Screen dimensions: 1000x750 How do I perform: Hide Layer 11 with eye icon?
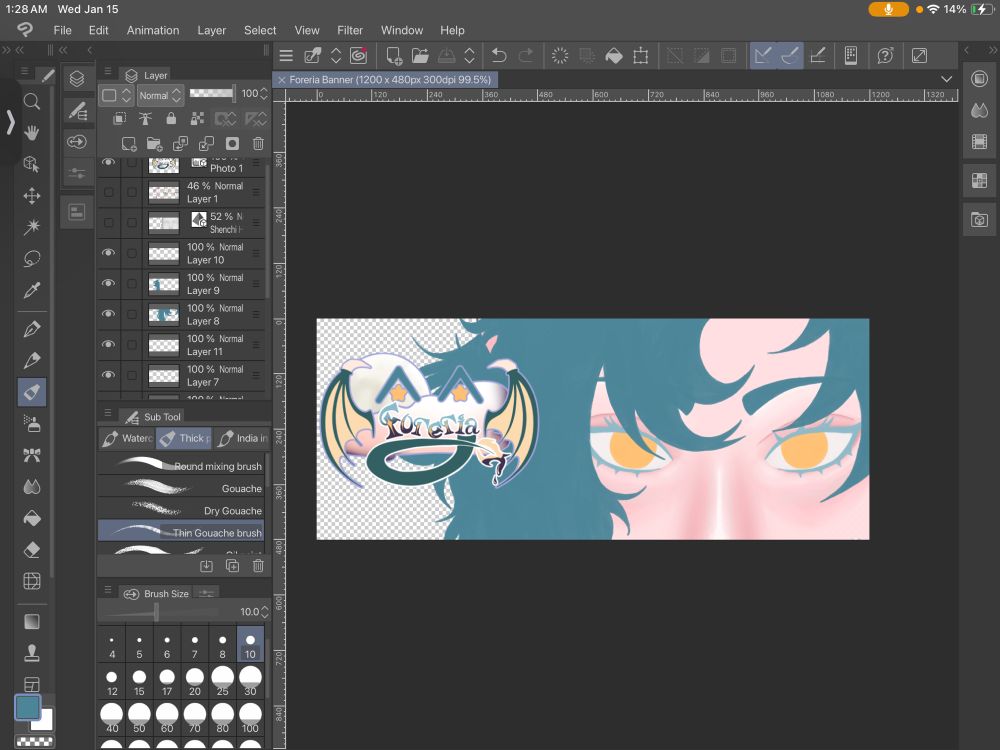108,344
